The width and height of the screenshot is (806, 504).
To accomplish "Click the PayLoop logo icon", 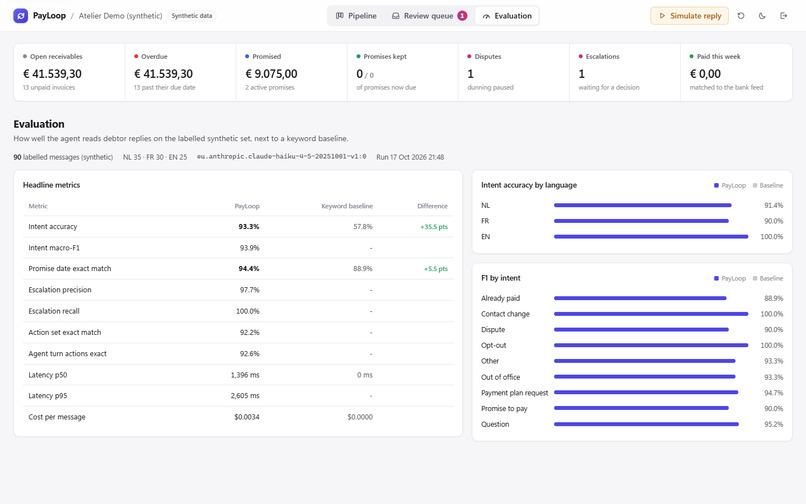I will [21, 15].
